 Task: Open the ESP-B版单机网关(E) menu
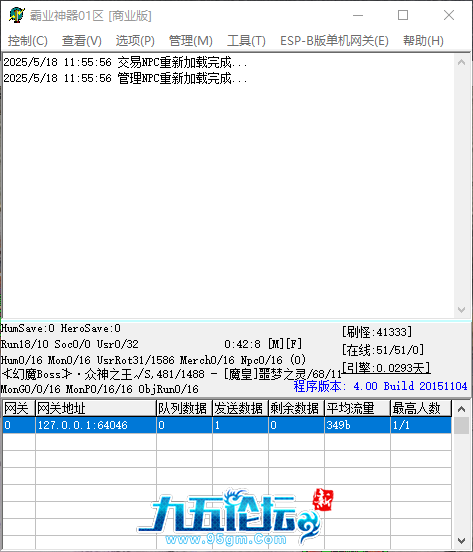point(334,41)
